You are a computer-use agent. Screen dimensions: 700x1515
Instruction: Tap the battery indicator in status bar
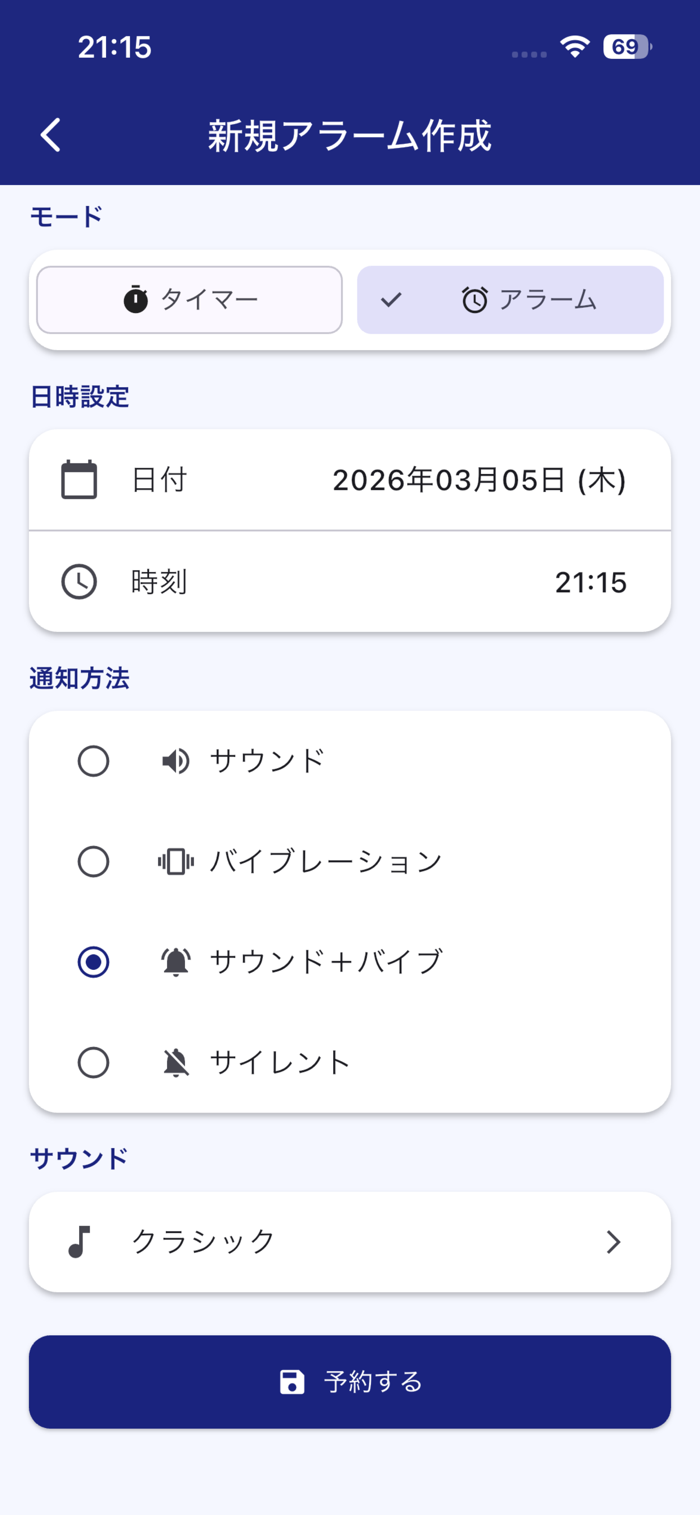coord(627,47)
